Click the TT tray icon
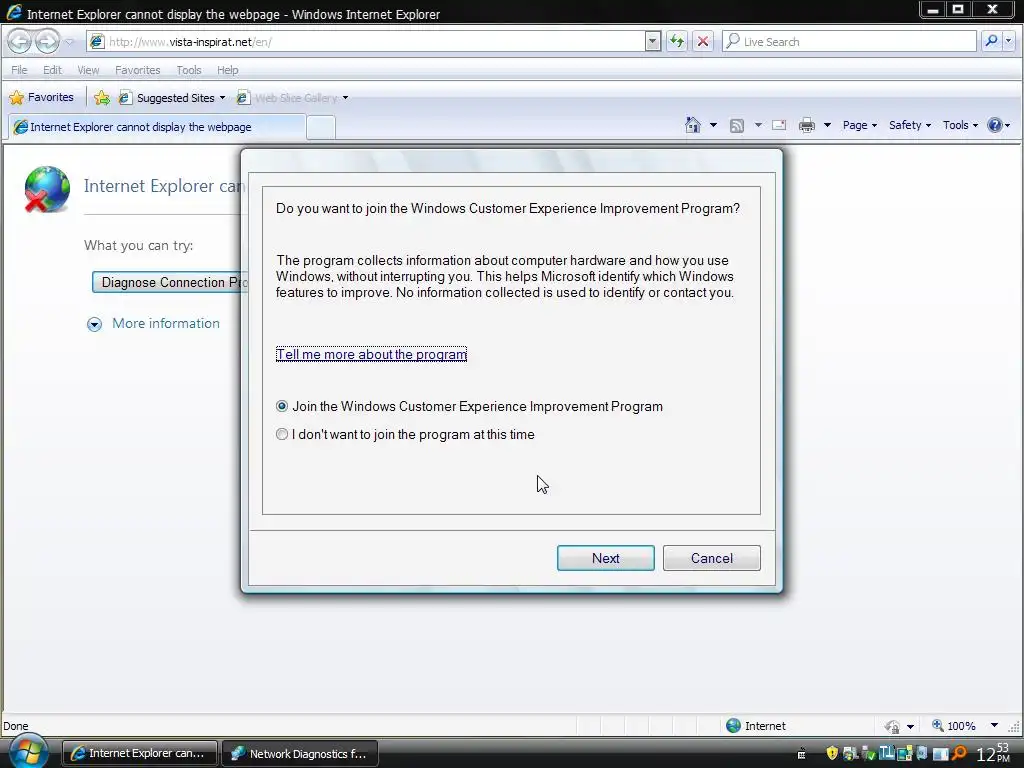The height and width of the screenshot is (768, 1024). click(x=886, y=752)
